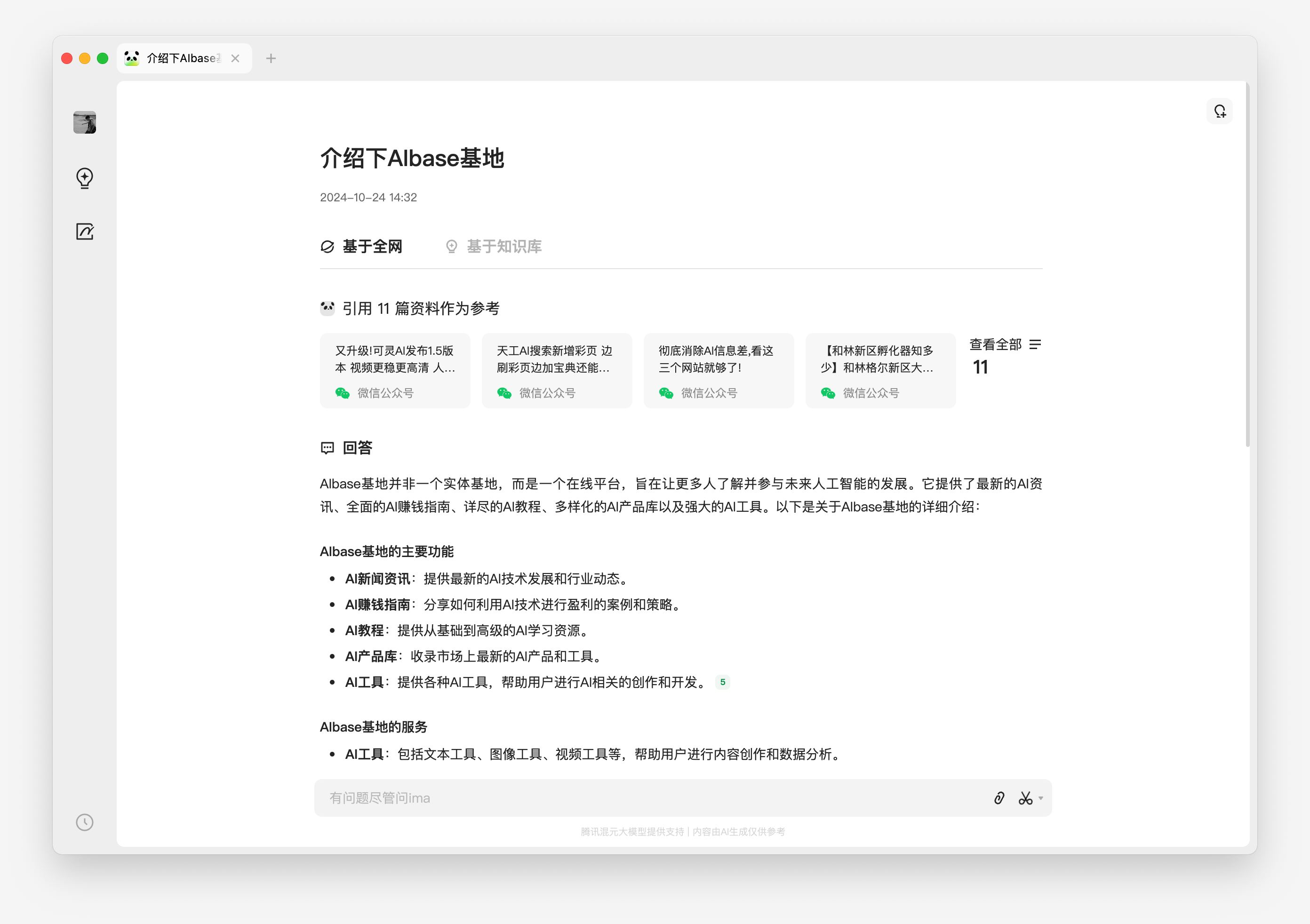The height and width of the screenshot is (924, 1310).
Task: Click 查看全部 to view all references
Action: click(x=995, y=344)
